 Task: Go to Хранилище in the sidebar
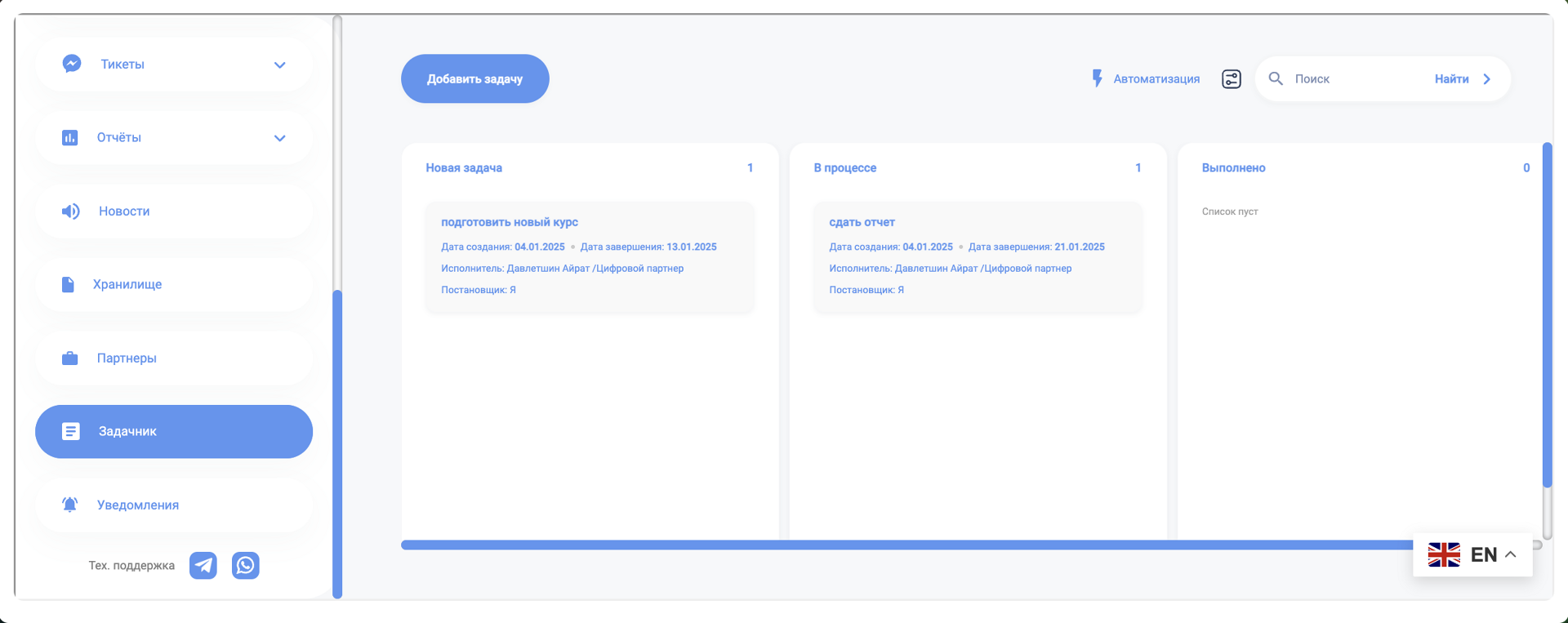coord(127,285)
